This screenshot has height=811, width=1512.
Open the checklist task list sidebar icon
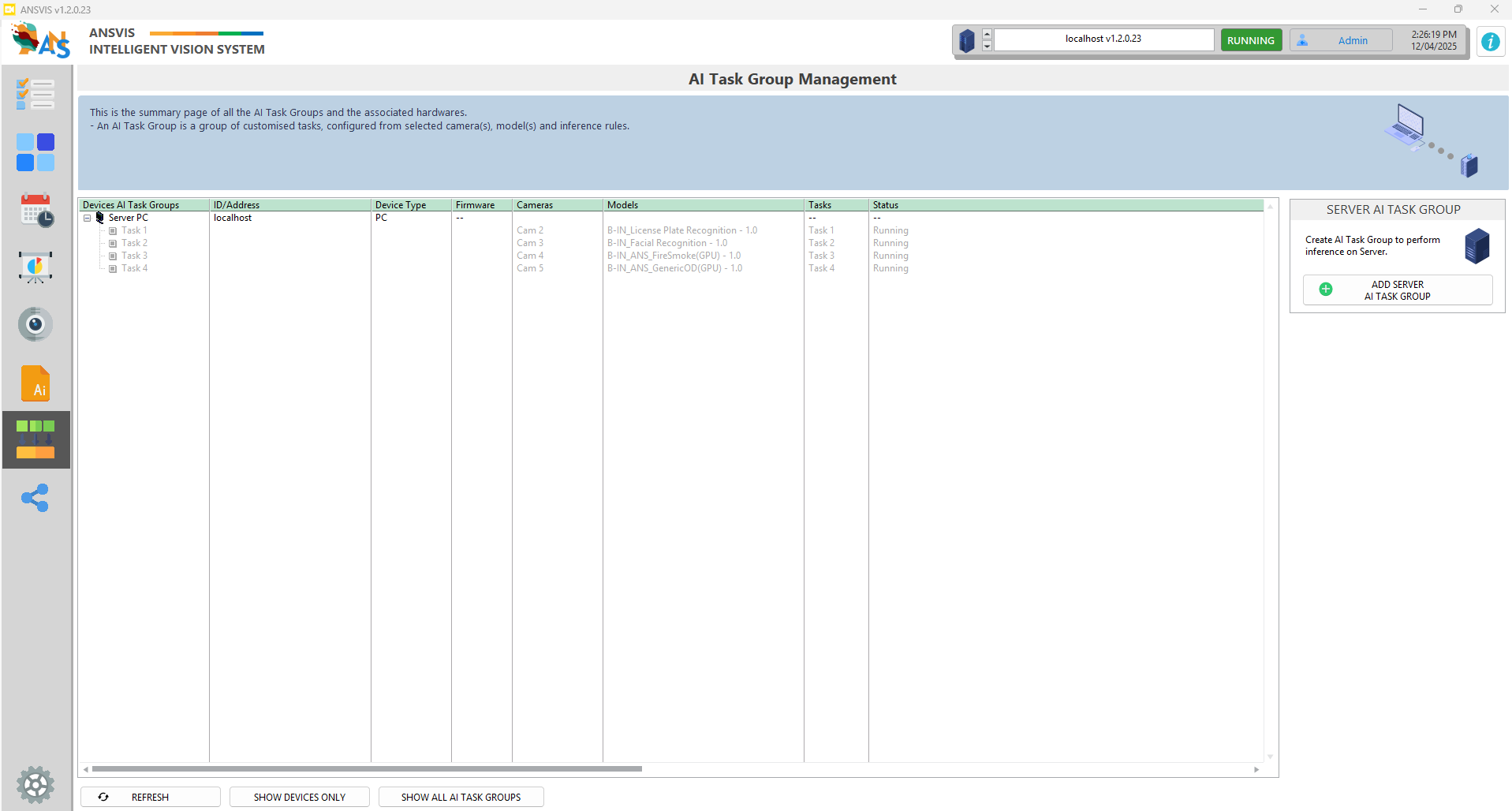click(x=35, y=94)
